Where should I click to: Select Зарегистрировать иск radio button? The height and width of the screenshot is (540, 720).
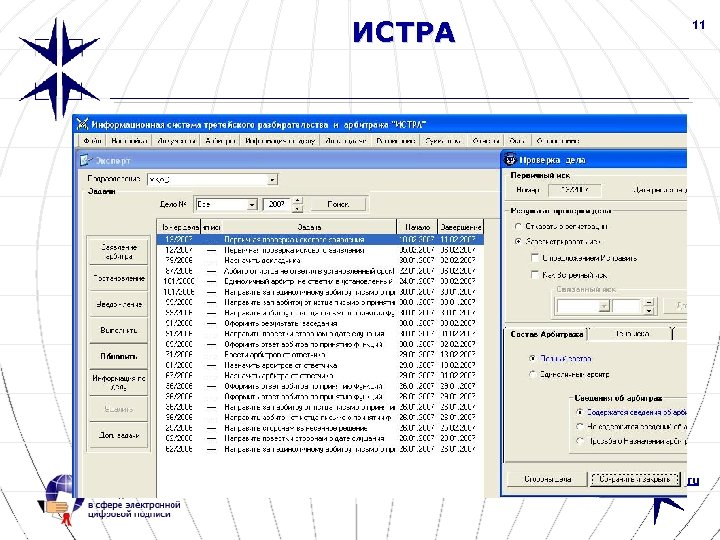[x=518, y=242]
